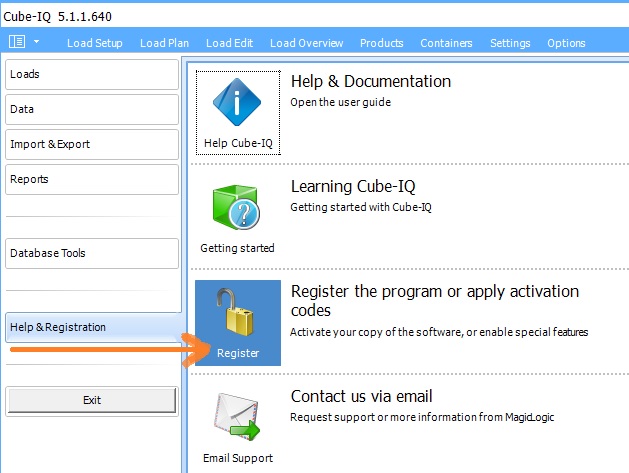Viewport: 629px width, 473px height.
Task: Open the Settings tab
Action: click(x=510, y=43)
